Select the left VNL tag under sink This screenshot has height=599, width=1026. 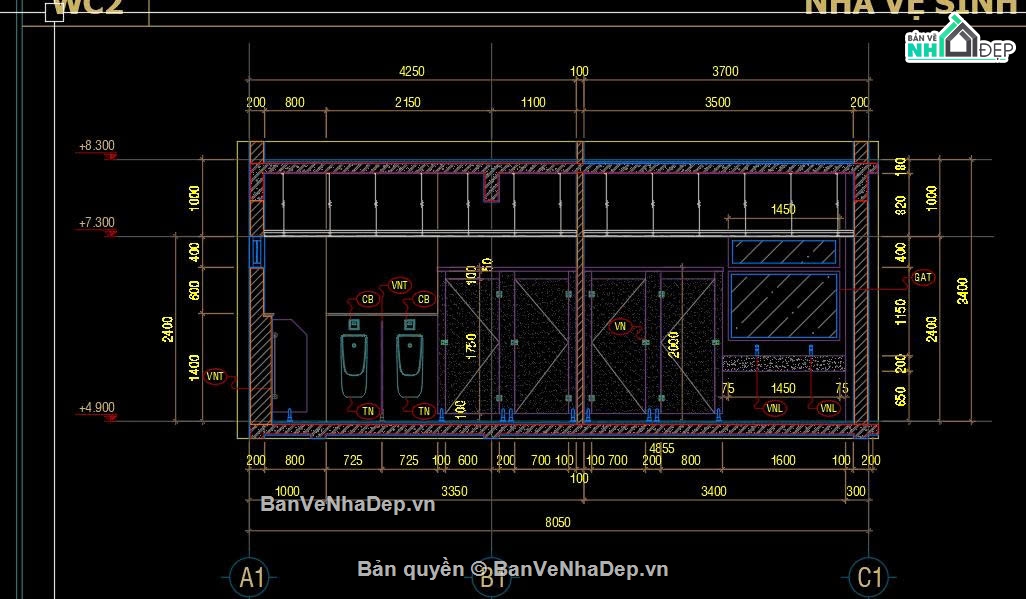click(x=774, y=408)
